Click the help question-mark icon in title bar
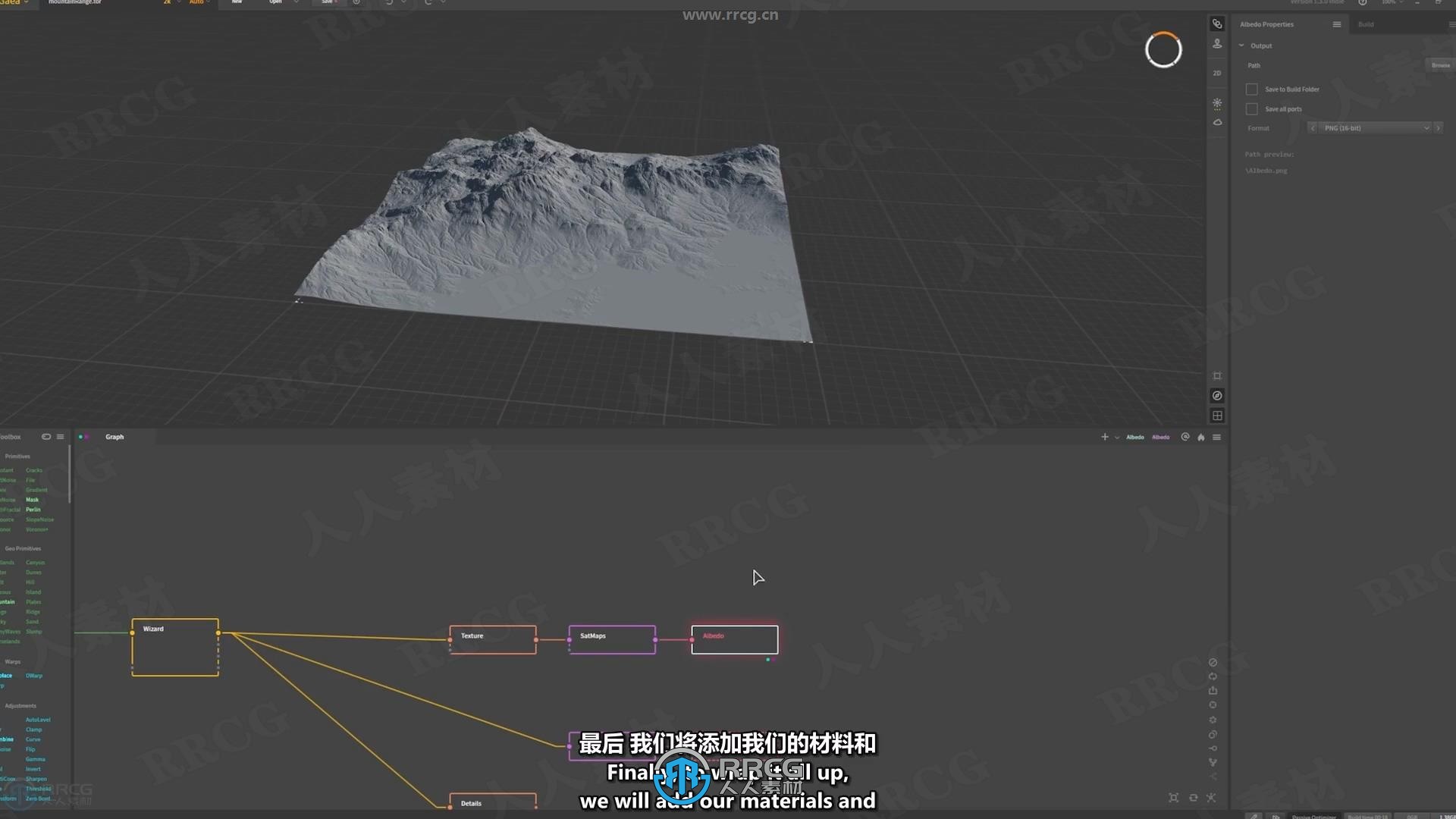 pyautogui.click(x=1363, y=2)
